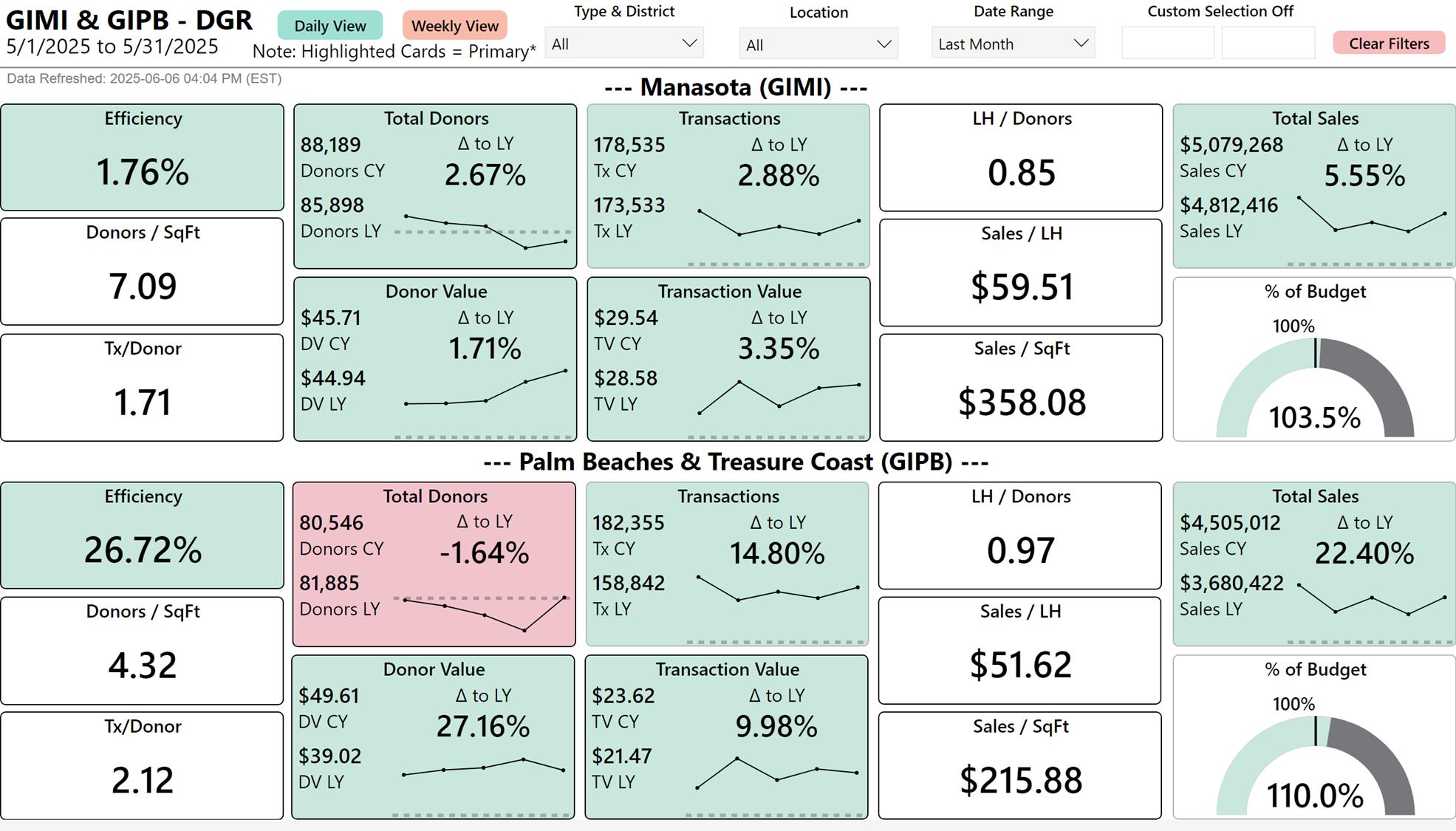
Task: Switch to Weekly View
Action: pyautogui.click(x=454, y=26)
